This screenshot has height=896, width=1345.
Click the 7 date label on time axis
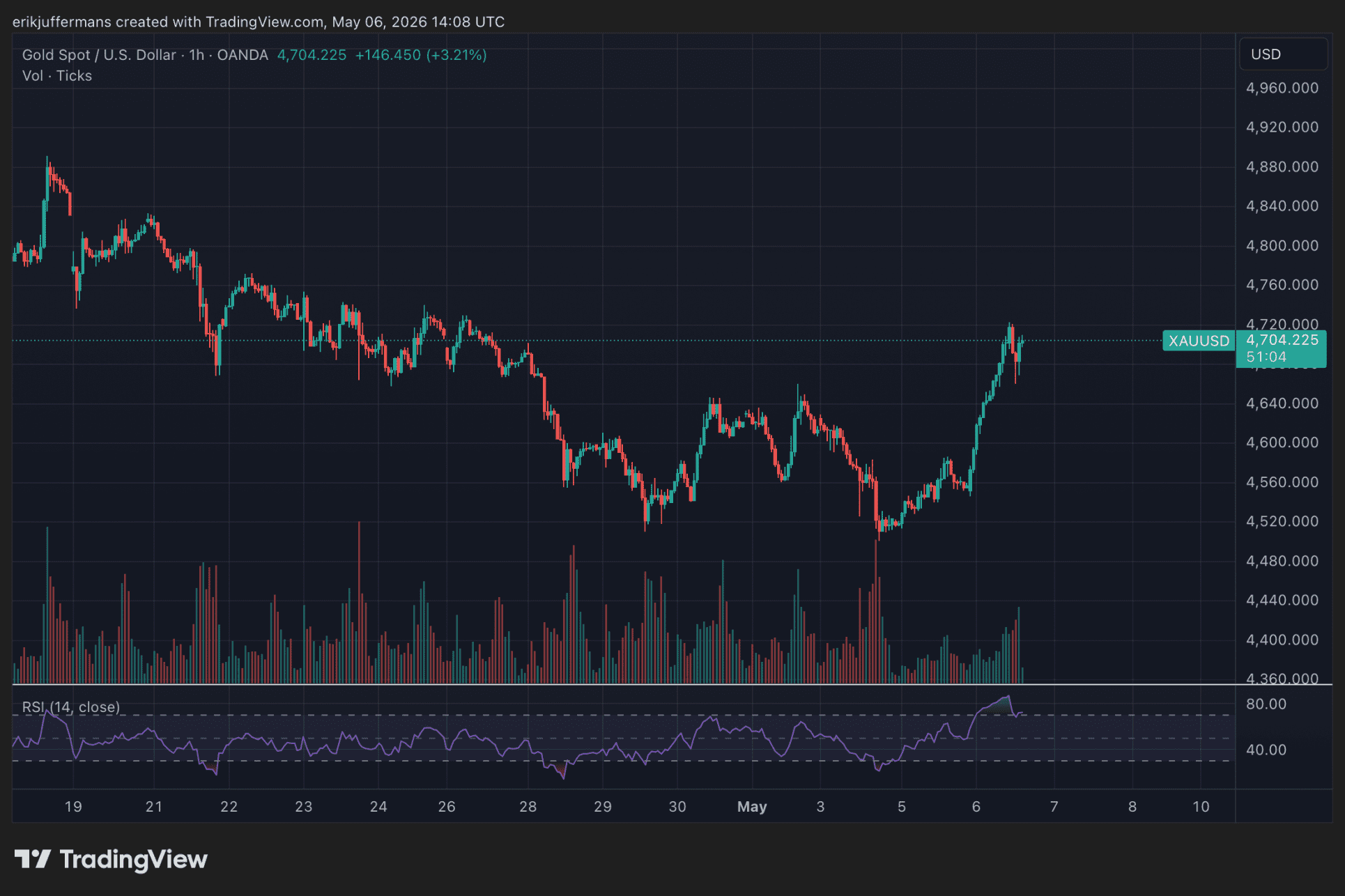tap(1054, 807)
